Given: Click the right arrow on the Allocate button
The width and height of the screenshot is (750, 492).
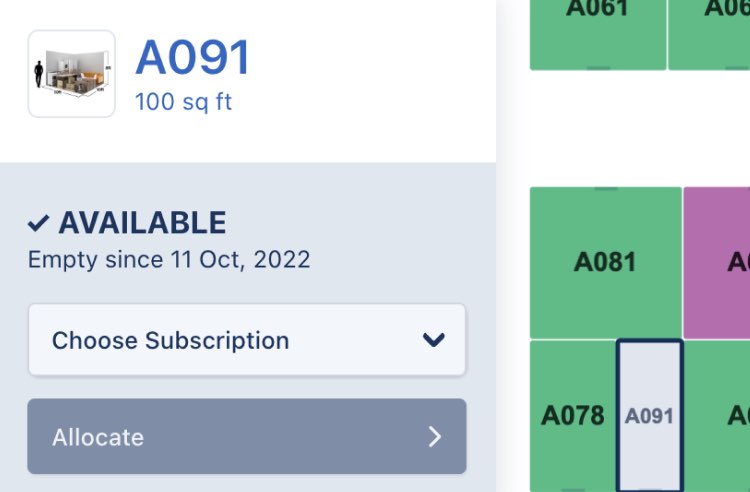Looking at the screenshot, I should click(434, 437).
